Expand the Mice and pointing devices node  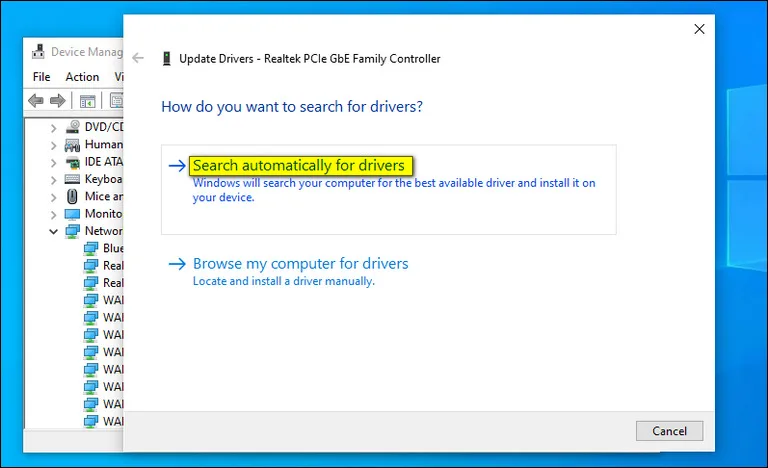[53, 197]
